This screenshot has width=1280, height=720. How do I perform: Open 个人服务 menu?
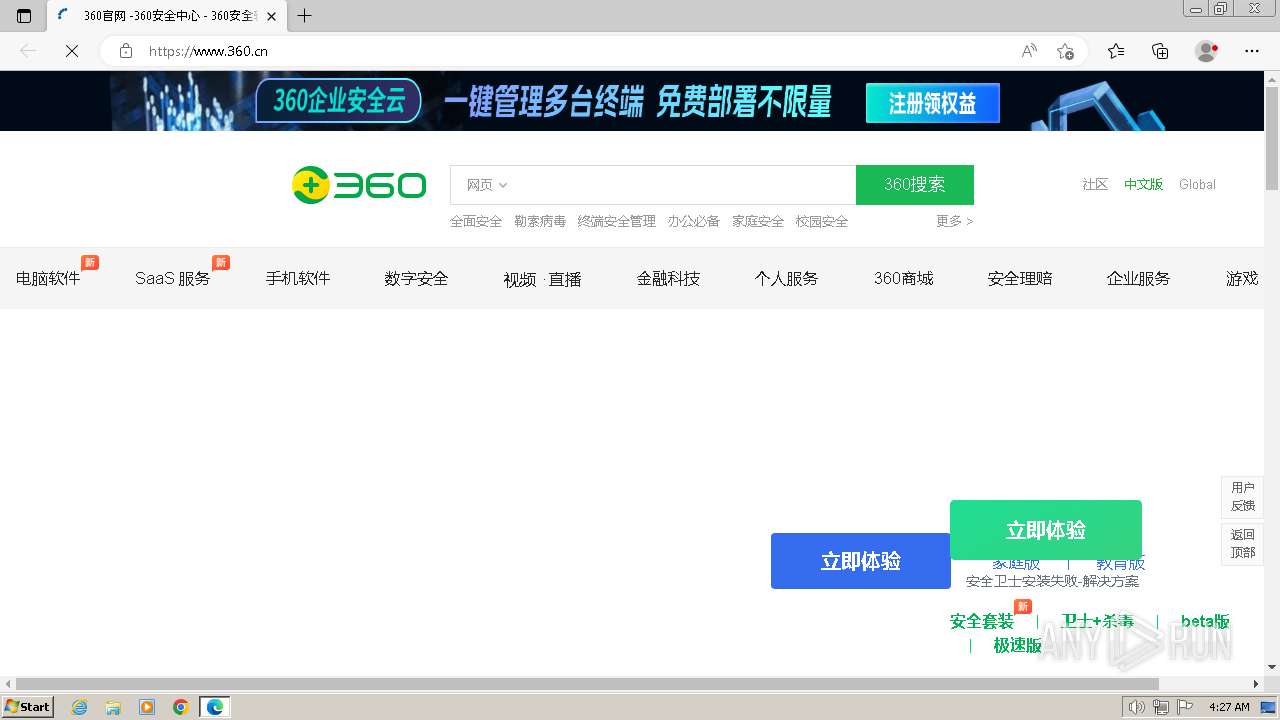786,279
